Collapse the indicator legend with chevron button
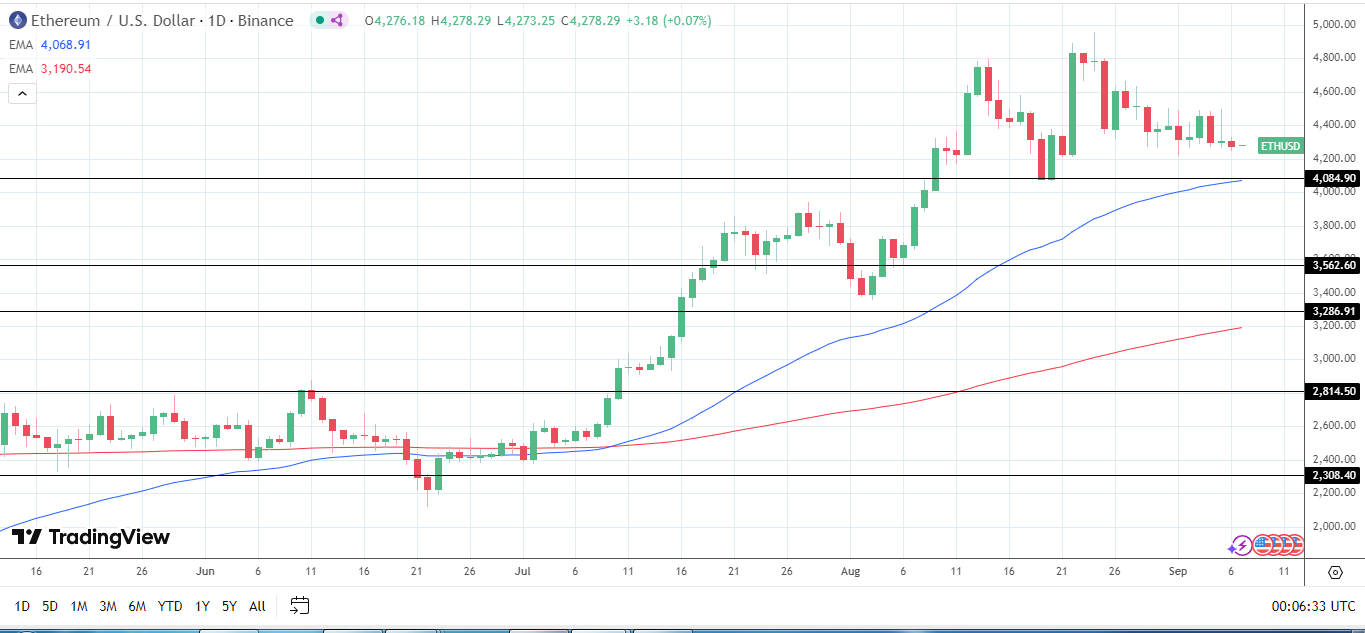Screen dimensions: 1365x633 [x=22, y=94]
